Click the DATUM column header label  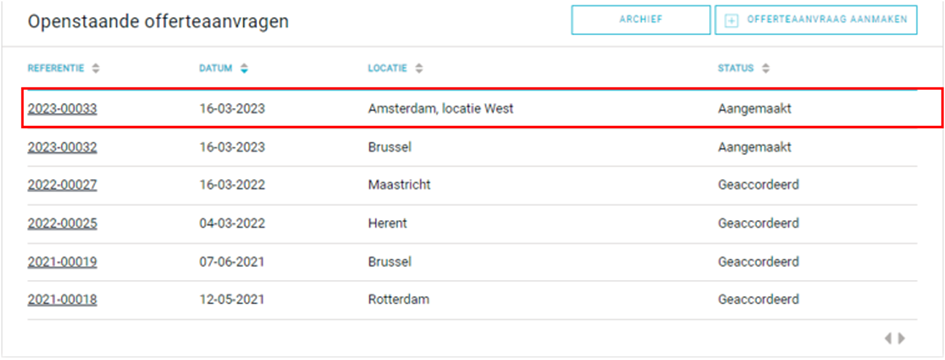(216, 69)
